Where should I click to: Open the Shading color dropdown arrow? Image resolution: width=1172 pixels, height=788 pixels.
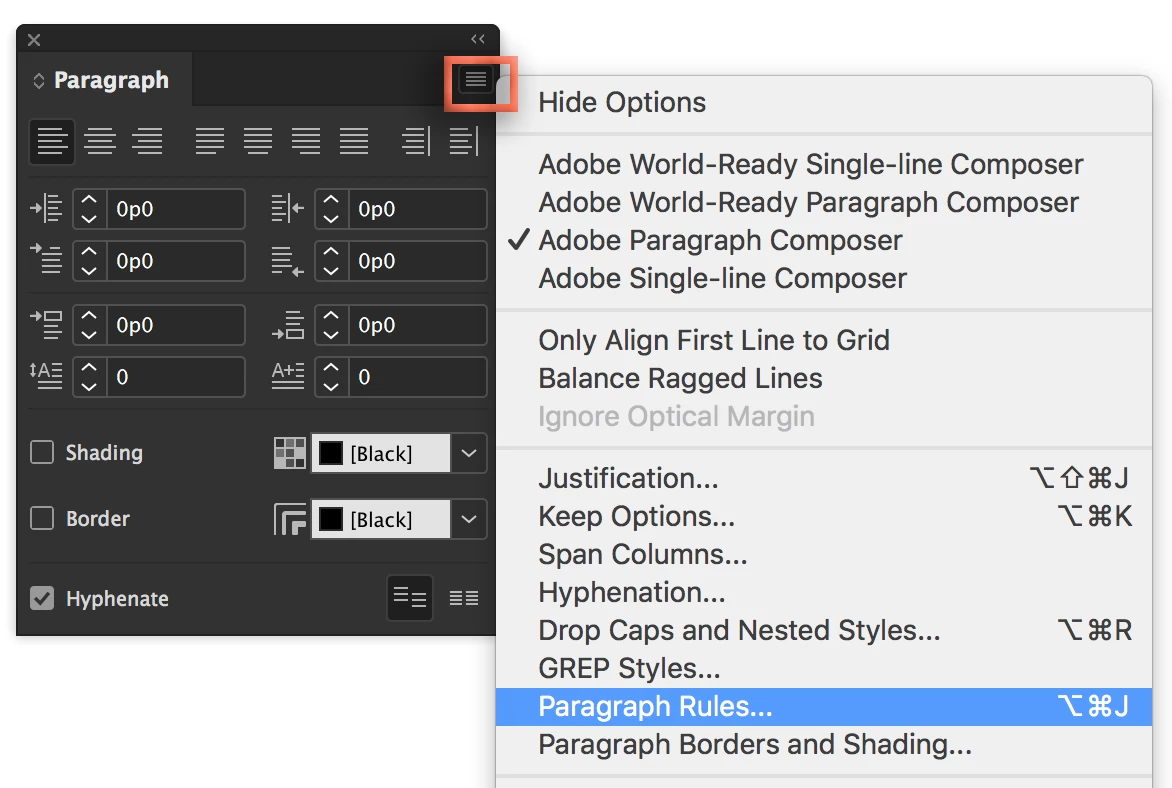coord(469,453)
